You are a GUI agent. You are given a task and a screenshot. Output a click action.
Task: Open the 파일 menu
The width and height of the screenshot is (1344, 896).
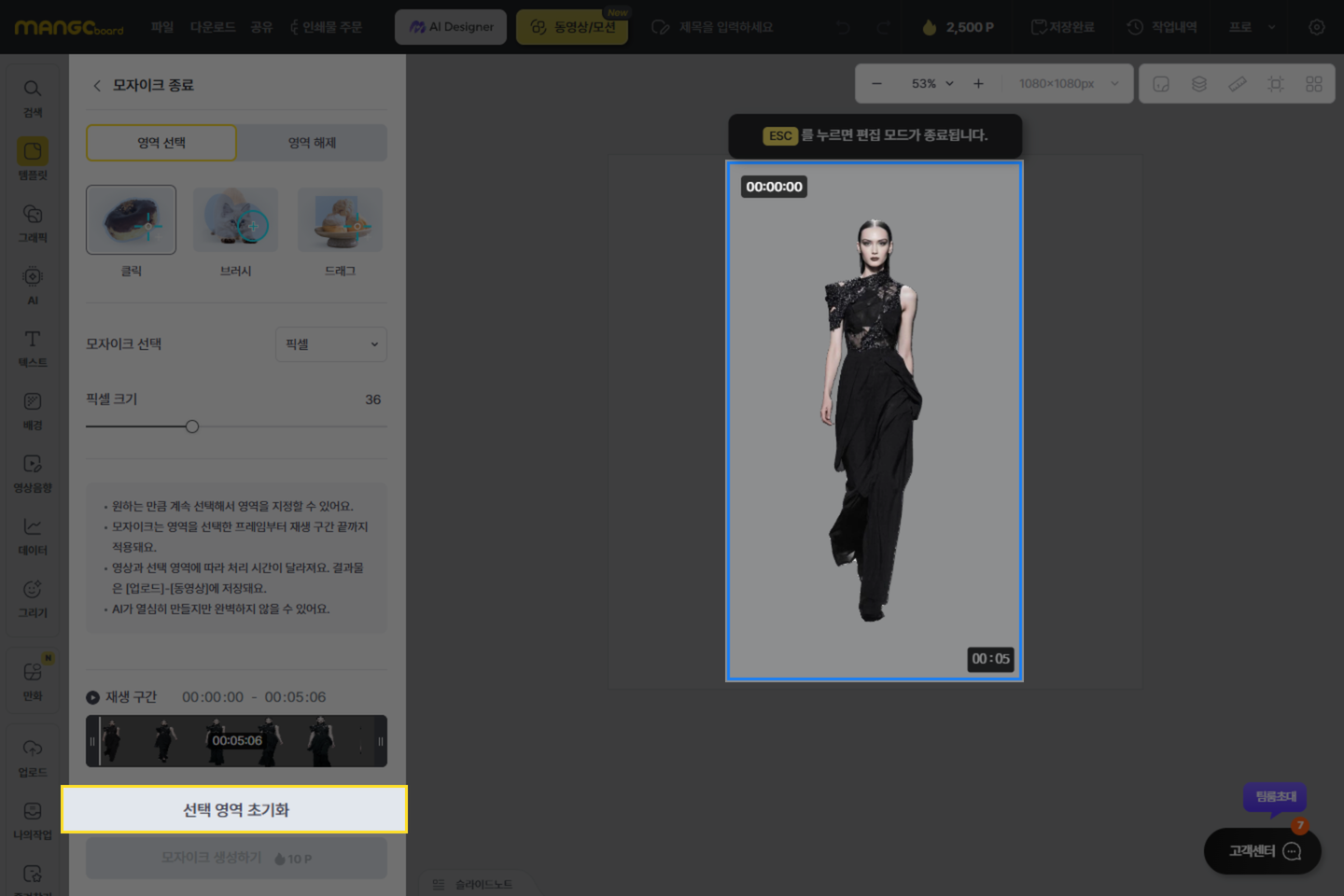point(162,27)
